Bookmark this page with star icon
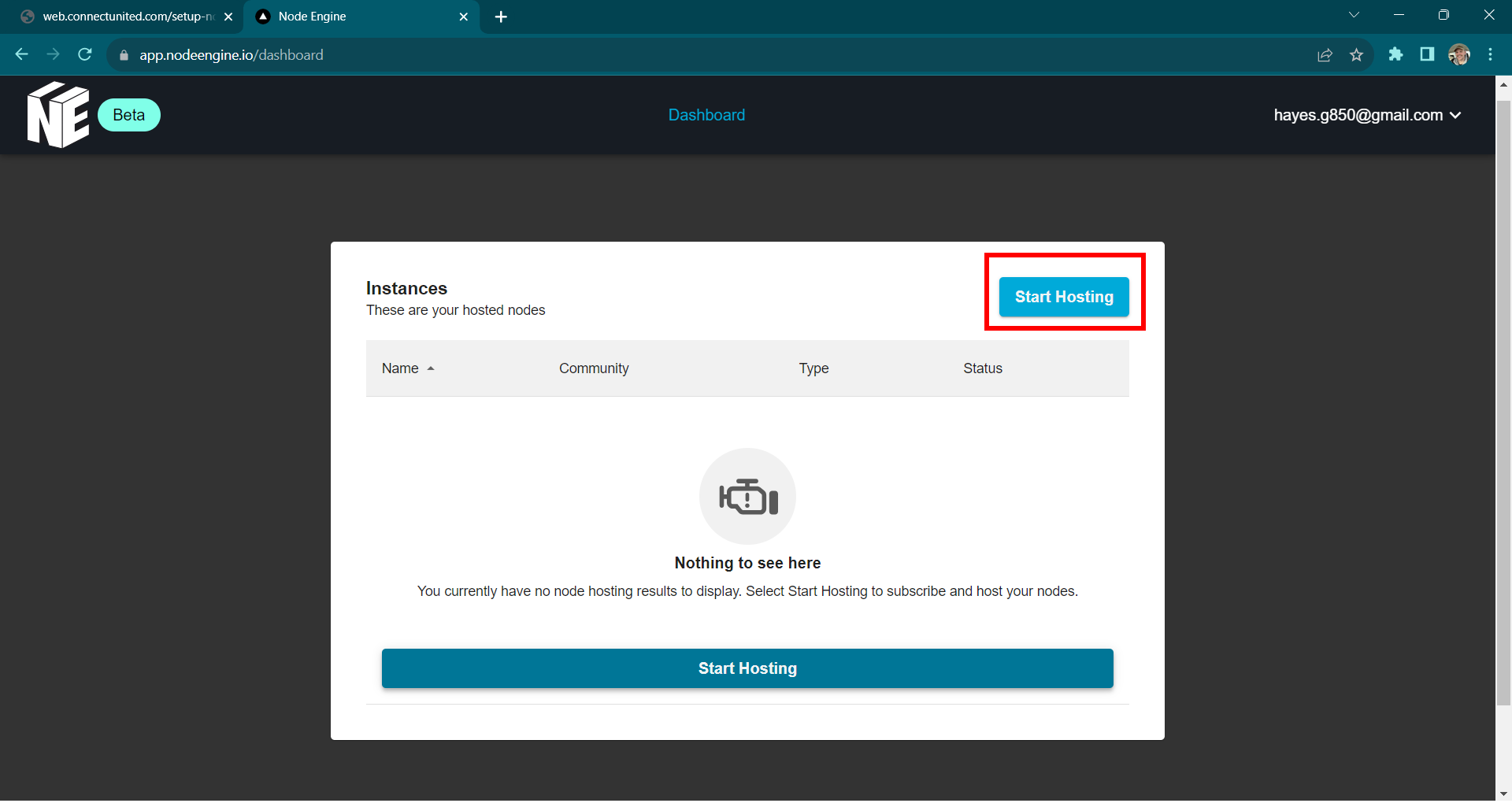Viewport: 1512px width, 803px height. click(x=1356, y=55)
